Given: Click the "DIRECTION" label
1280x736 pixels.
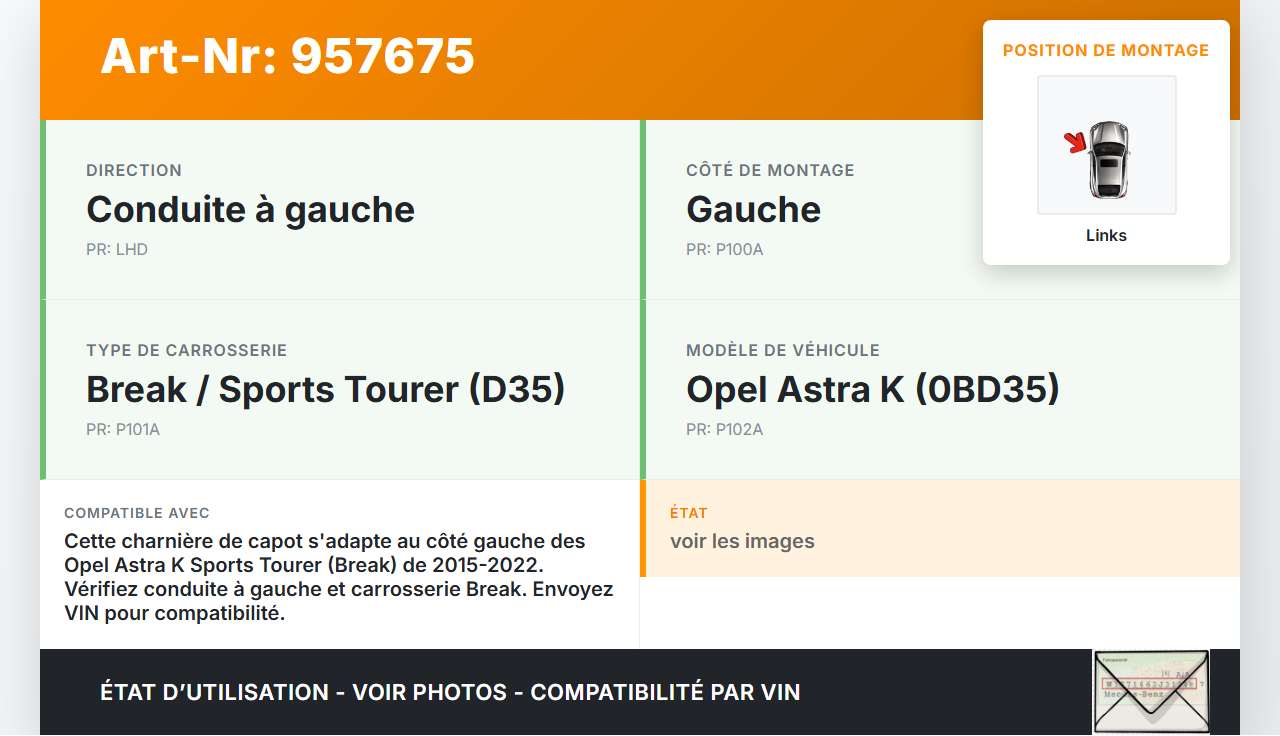Looking at the screenshot, I should coord(134,171).
